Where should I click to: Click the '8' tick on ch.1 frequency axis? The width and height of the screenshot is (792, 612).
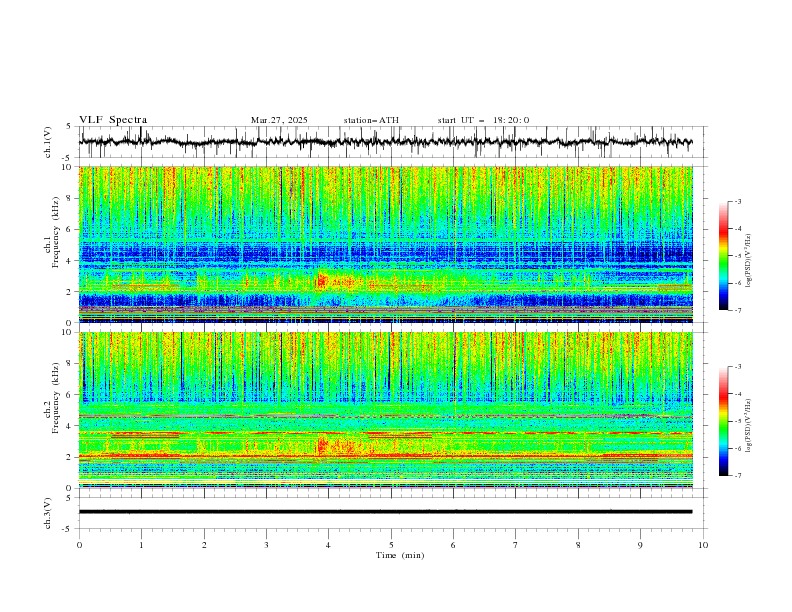point(70,198)
